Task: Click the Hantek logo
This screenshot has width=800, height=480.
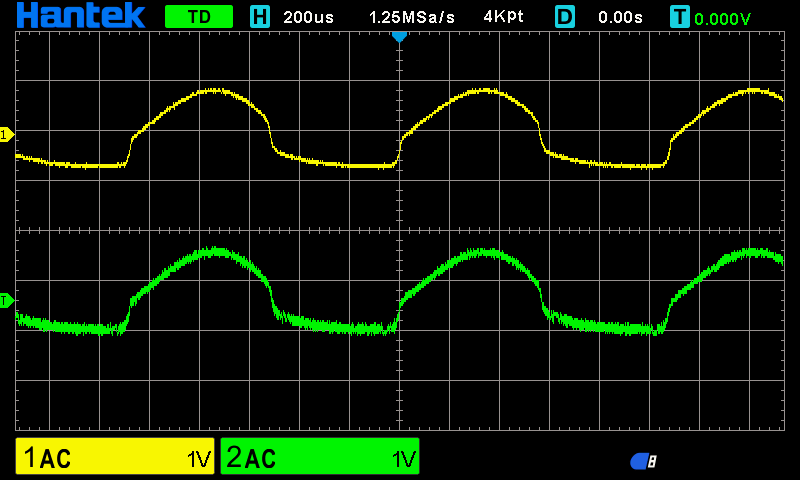Action: click(81, 16)
